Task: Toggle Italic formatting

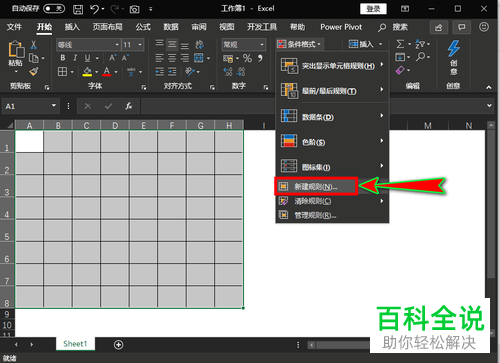Action: 75,58
